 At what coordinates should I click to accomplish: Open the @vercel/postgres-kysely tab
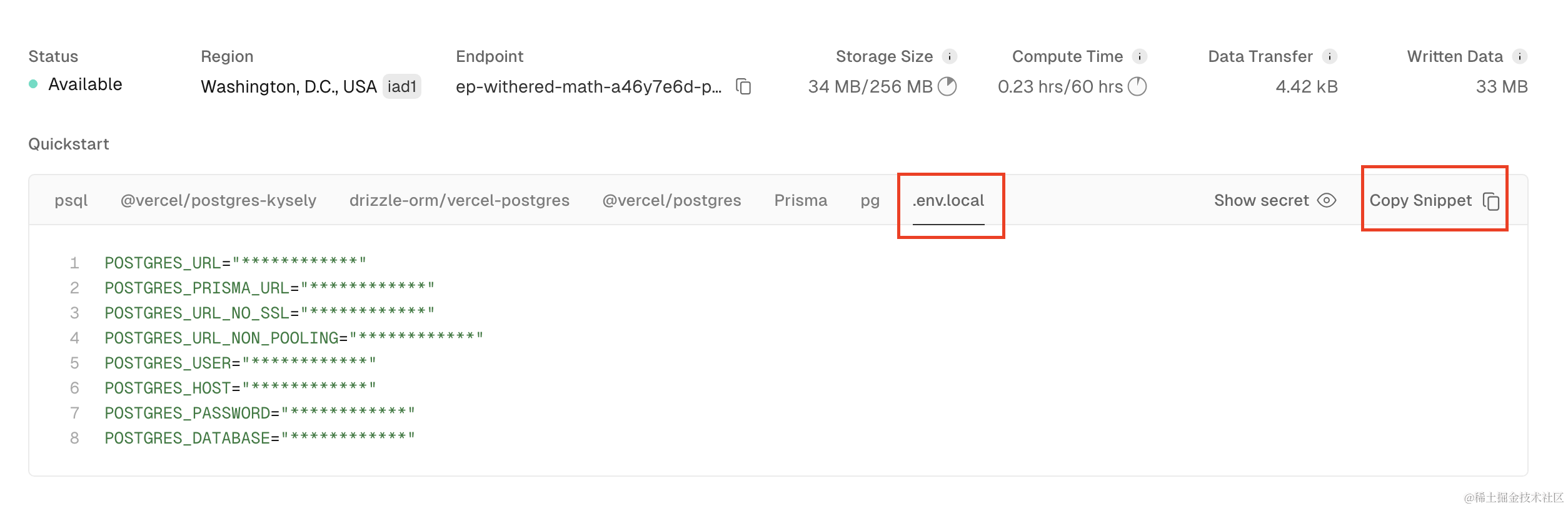218,200
